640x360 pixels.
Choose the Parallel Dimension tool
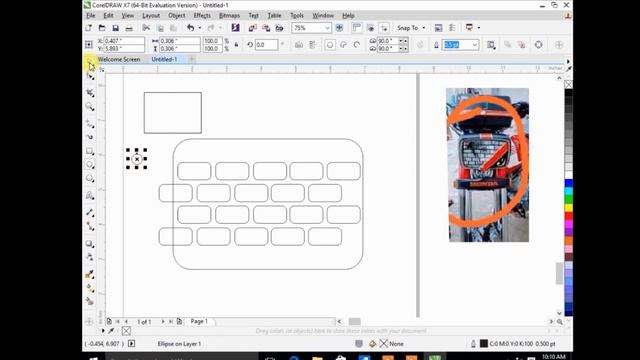[90, 212]
